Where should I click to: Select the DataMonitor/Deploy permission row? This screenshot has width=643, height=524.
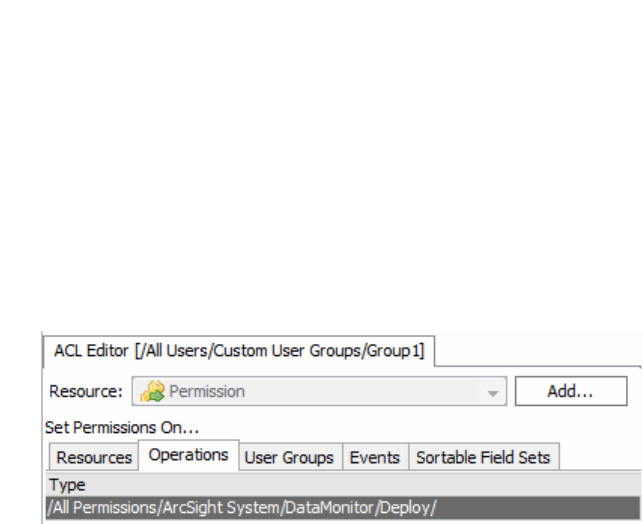342,508
